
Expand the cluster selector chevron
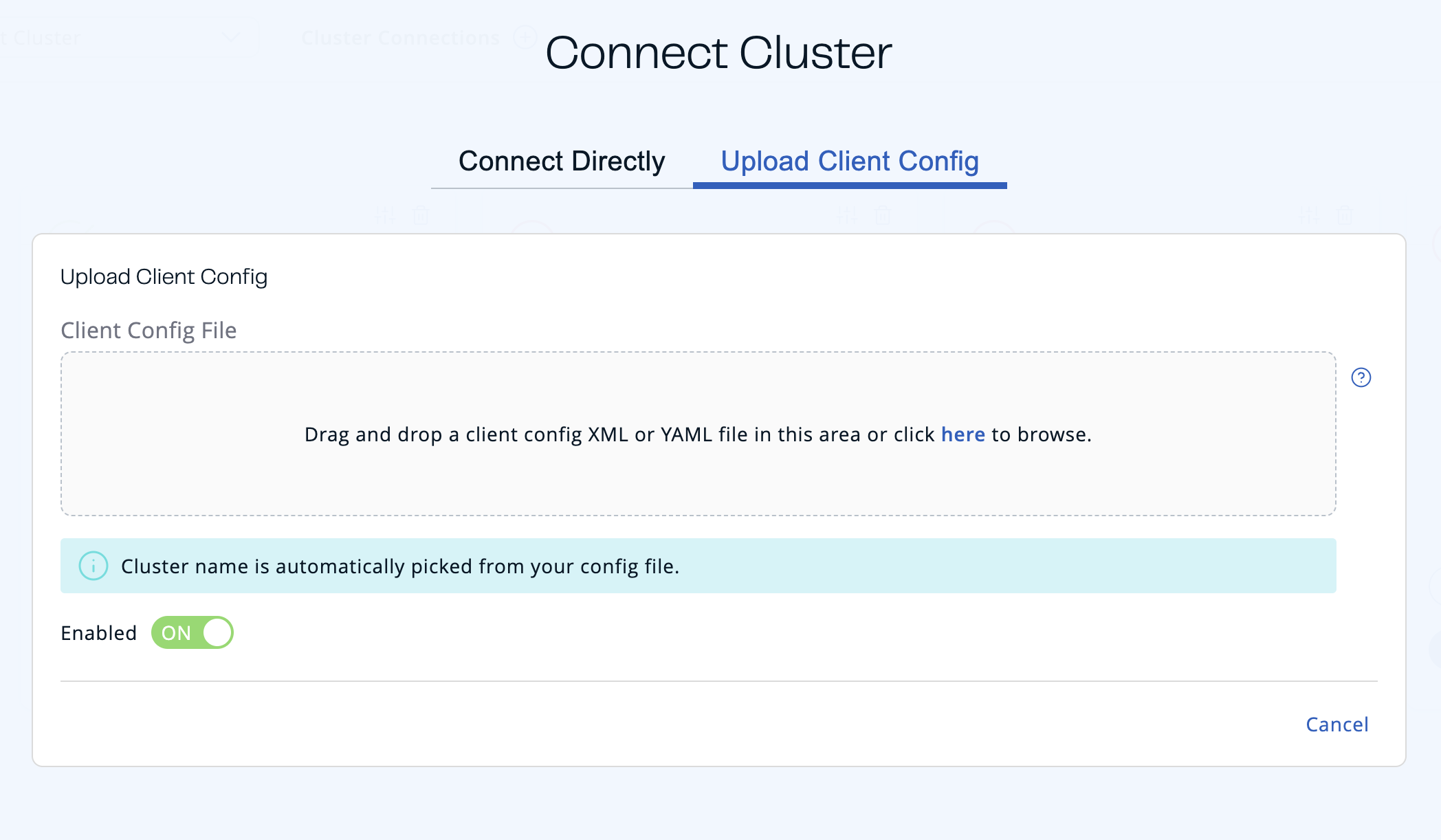[232, 38]
